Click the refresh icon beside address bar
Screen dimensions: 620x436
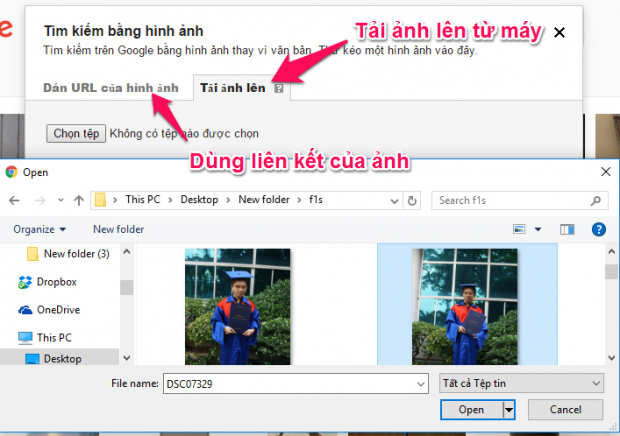coord(413,200)
